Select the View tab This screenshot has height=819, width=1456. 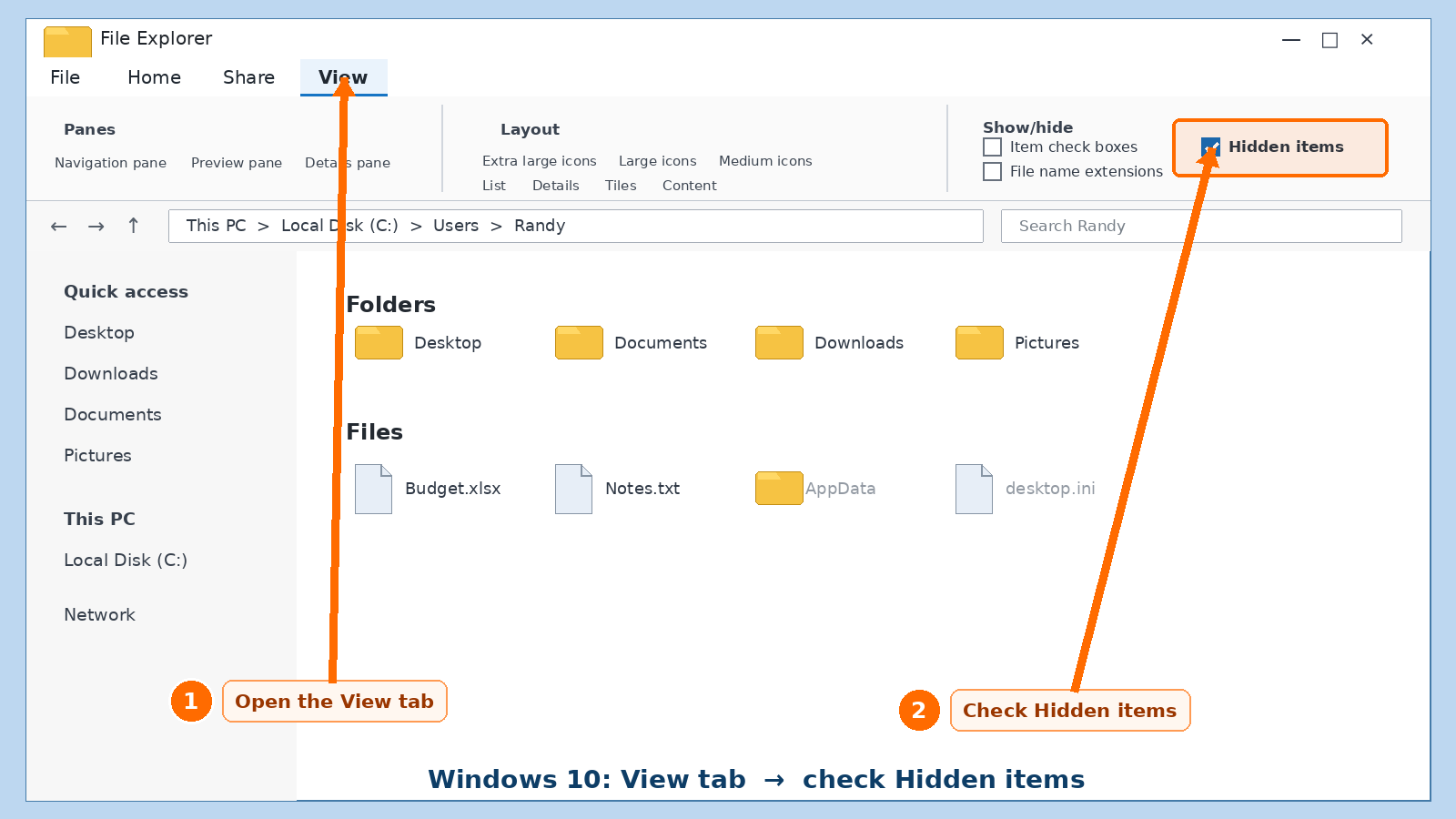pyautogui.click(x=344, y=77)
